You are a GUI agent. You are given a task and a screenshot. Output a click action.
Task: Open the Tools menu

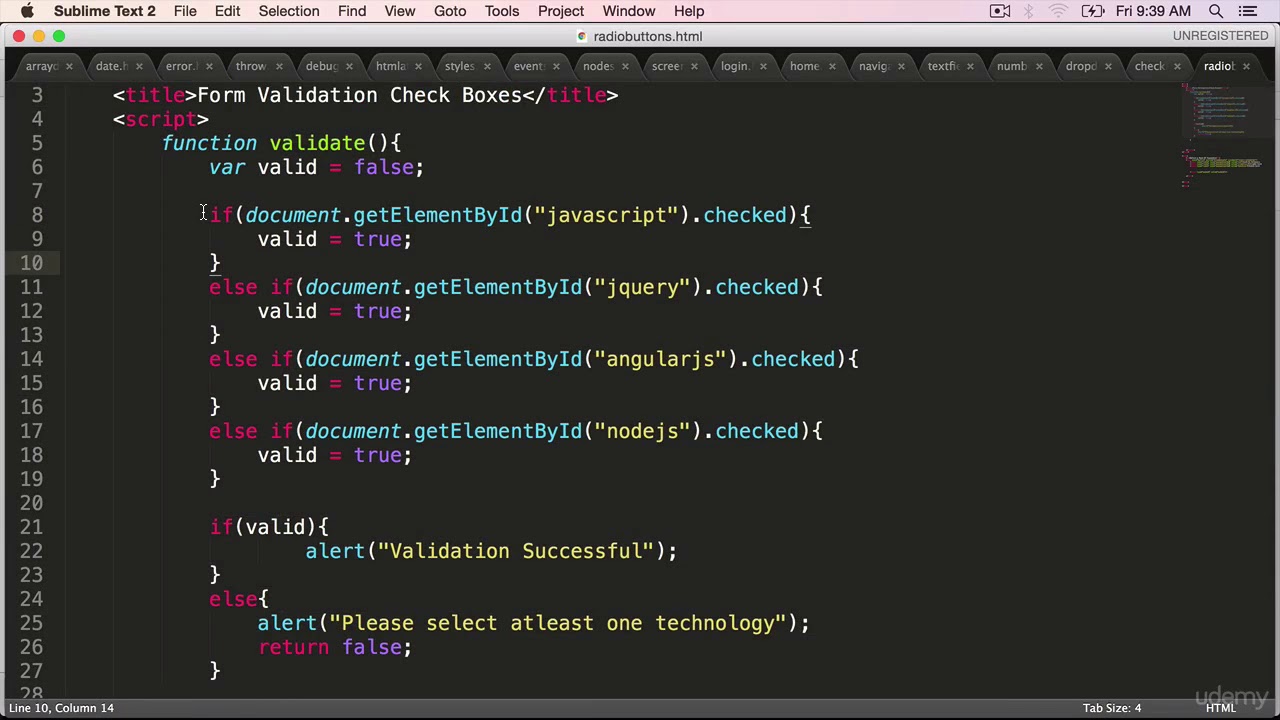pos(502,11)
